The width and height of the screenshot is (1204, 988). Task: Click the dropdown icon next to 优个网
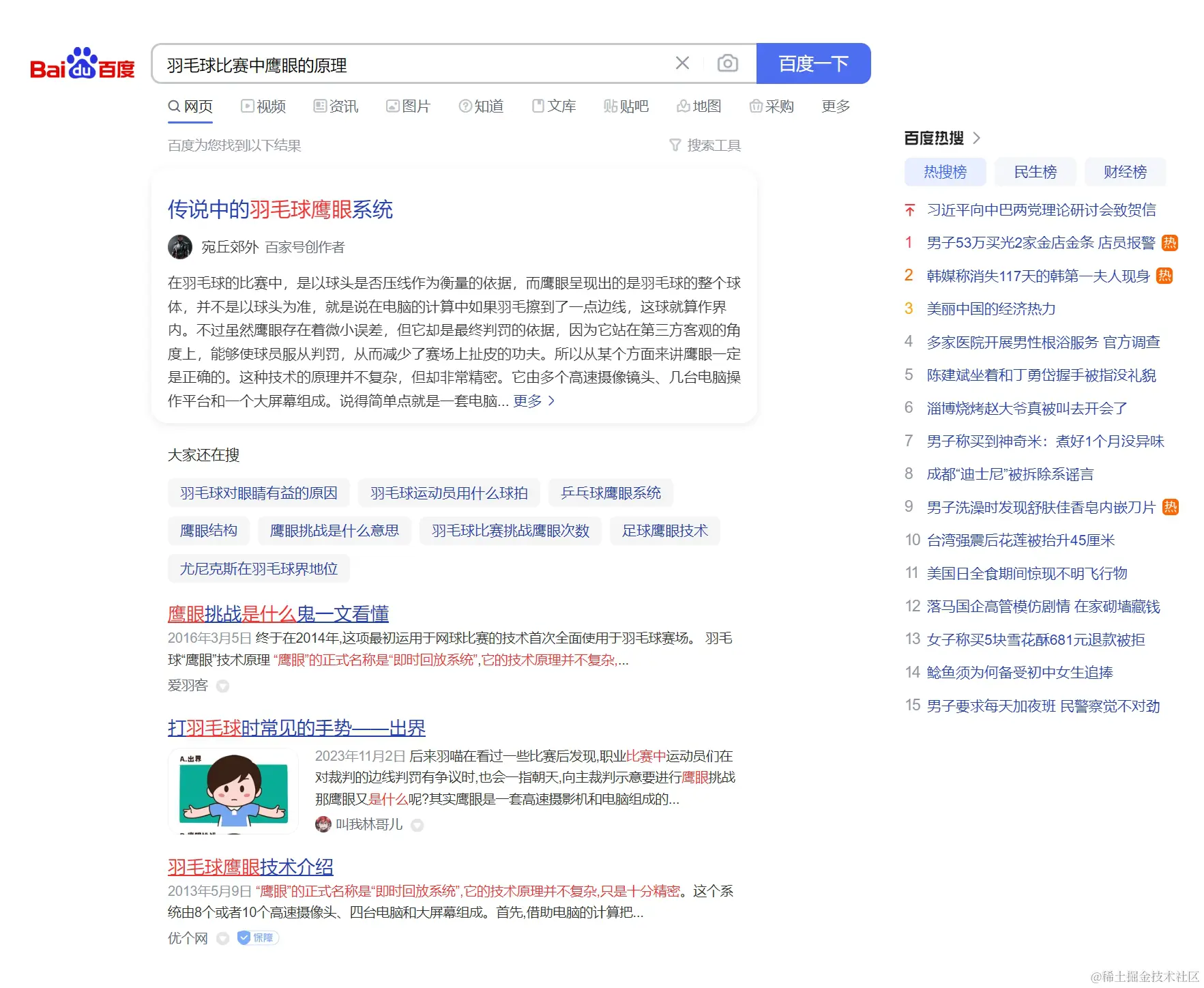222,939
